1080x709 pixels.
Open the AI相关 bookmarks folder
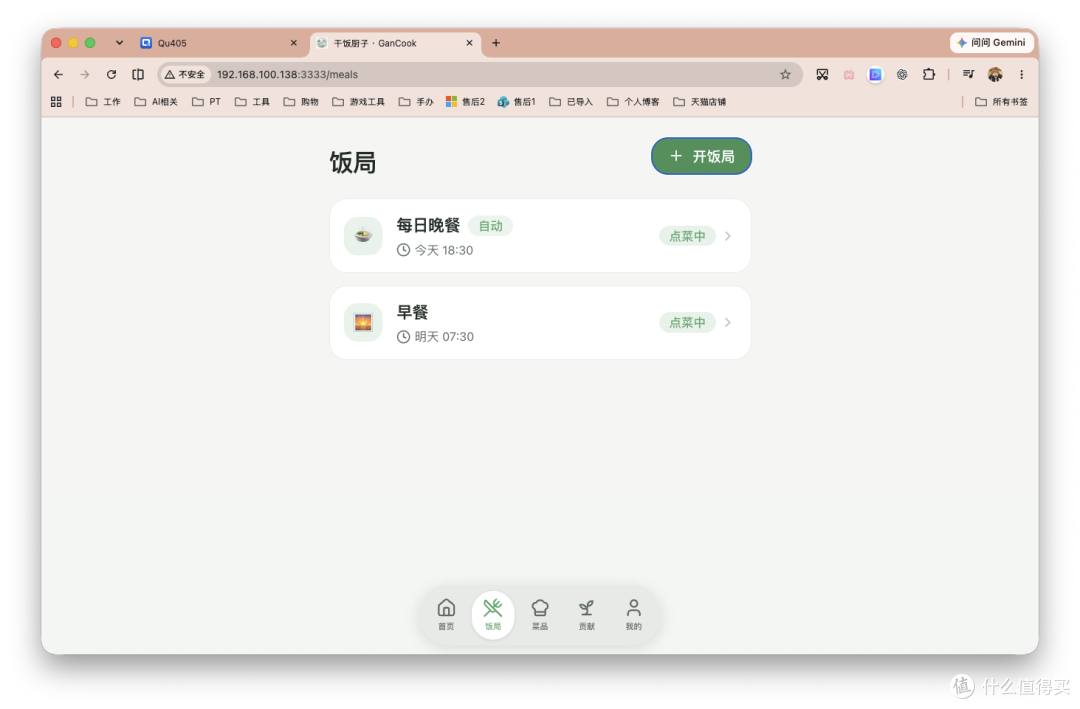point(156,102)
